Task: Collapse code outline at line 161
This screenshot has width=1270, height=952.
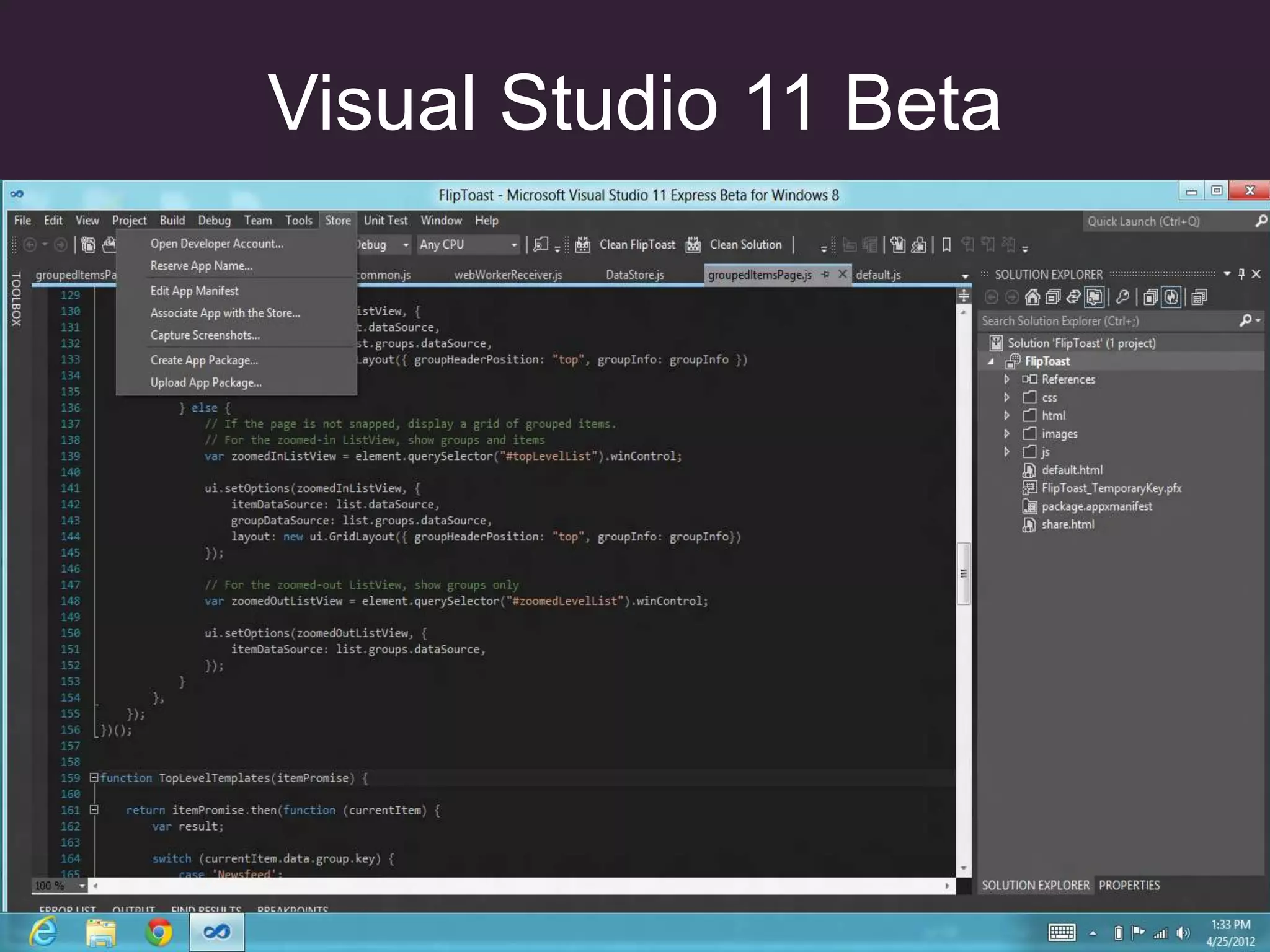Action: pos(94,809)
